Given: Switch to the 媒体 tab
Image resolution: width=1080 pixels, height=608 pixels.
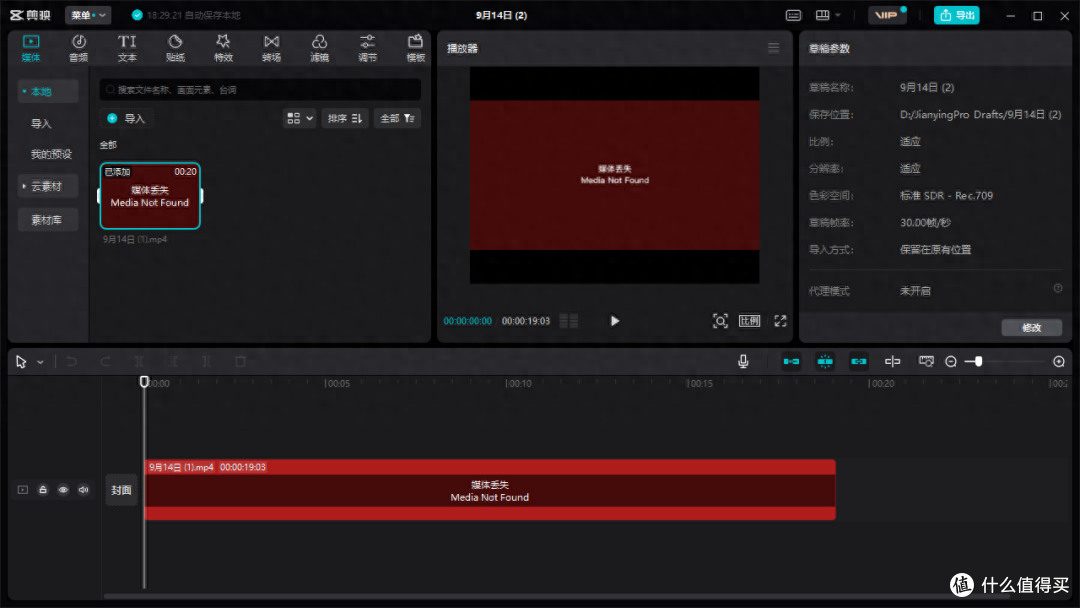Looking at the screenshot, I should click(31, 48).
